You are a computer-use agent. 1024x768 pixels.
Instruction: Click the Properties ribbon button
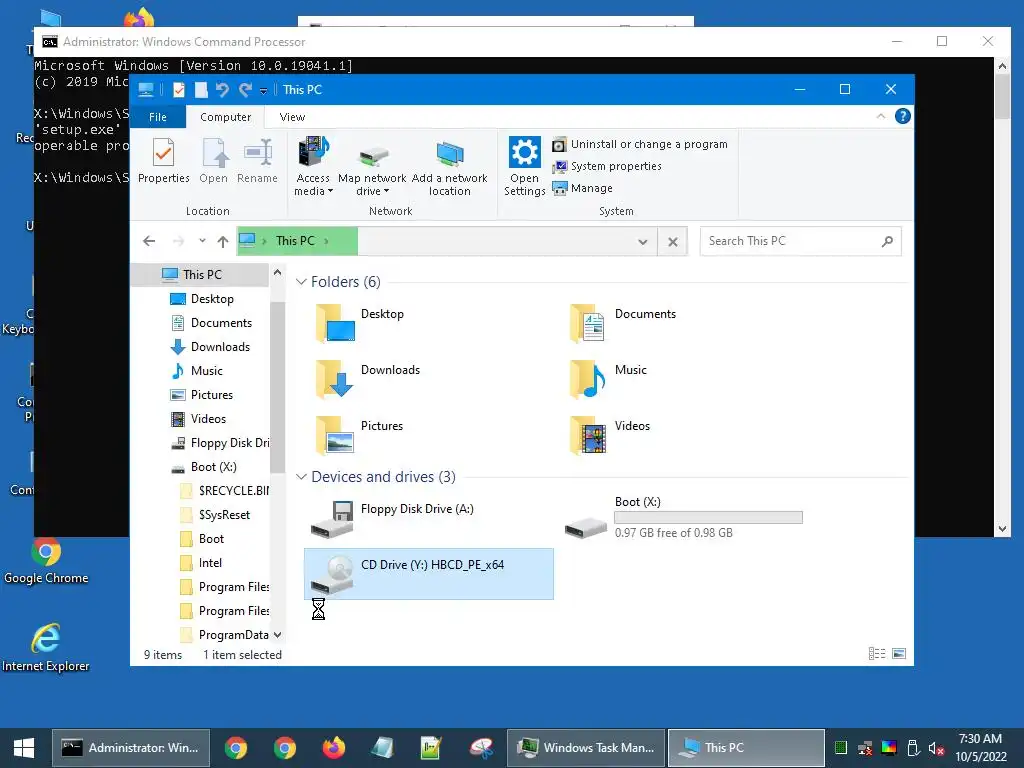click(x=163, y=161)
